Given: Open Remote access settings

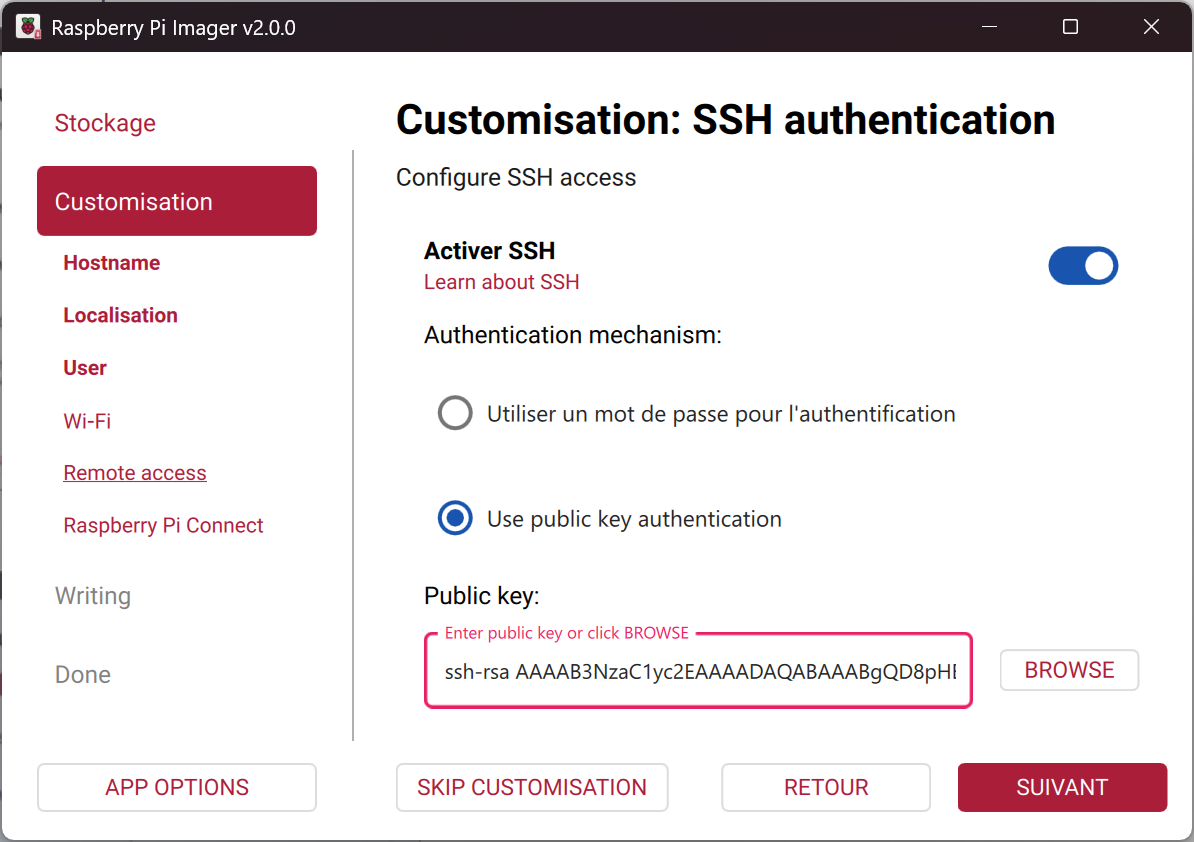Looking at the screenshot, I should (x=135, y=473).
